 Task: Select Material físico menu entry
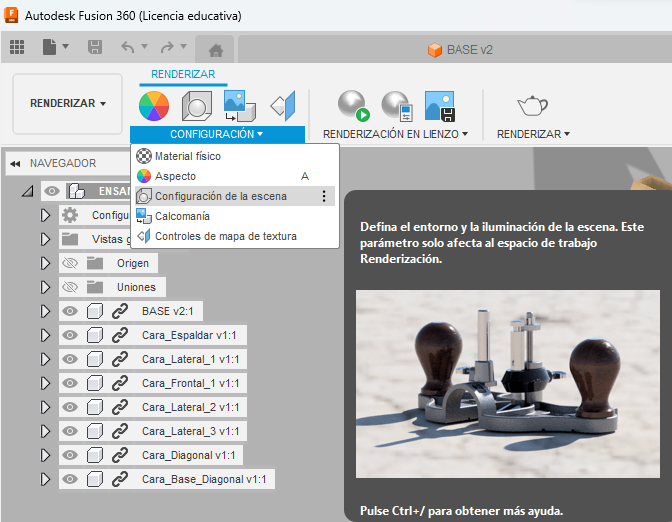coord(235,156)
